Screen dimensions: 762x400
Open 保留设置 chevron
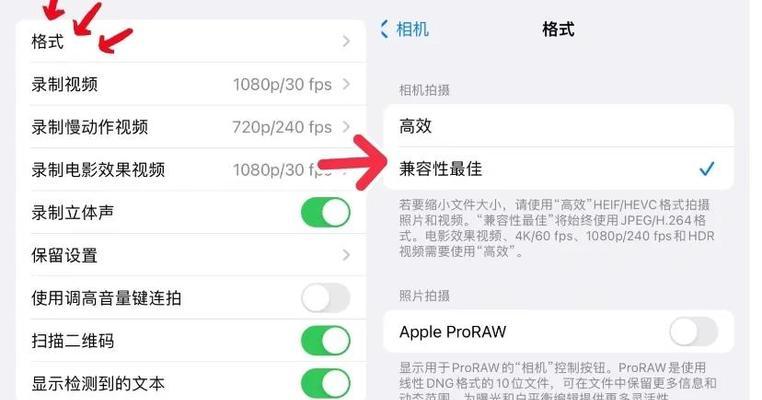click(x=346, y=255)
